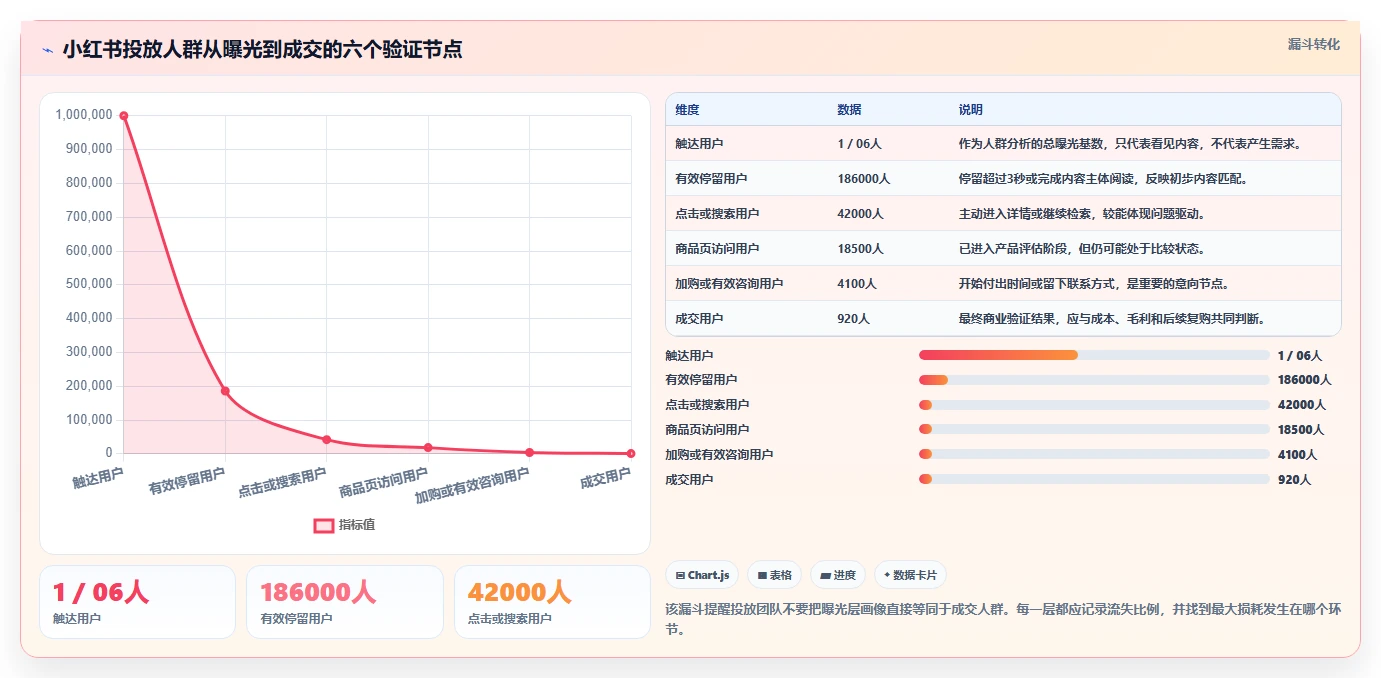1381x678 pixels.
Task: Click the 有效停留用户 cell in the table
Action: coord(711,179)
